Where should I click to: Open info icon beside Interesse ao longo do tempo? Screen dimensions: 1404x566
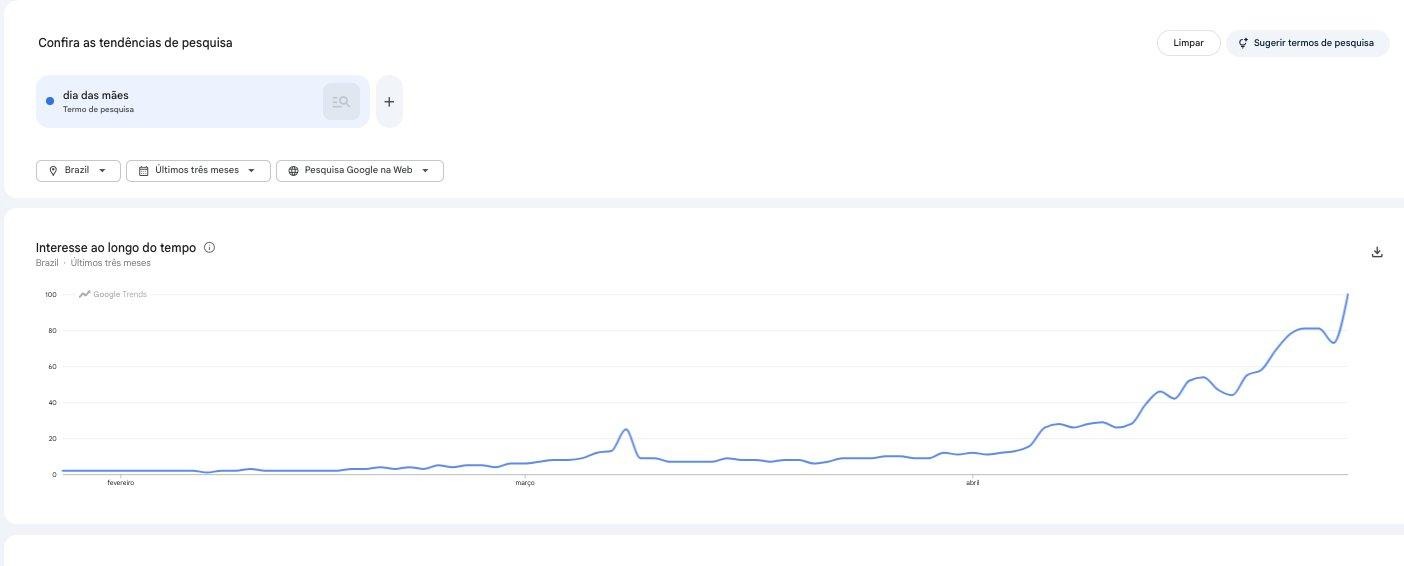point(209,247)
